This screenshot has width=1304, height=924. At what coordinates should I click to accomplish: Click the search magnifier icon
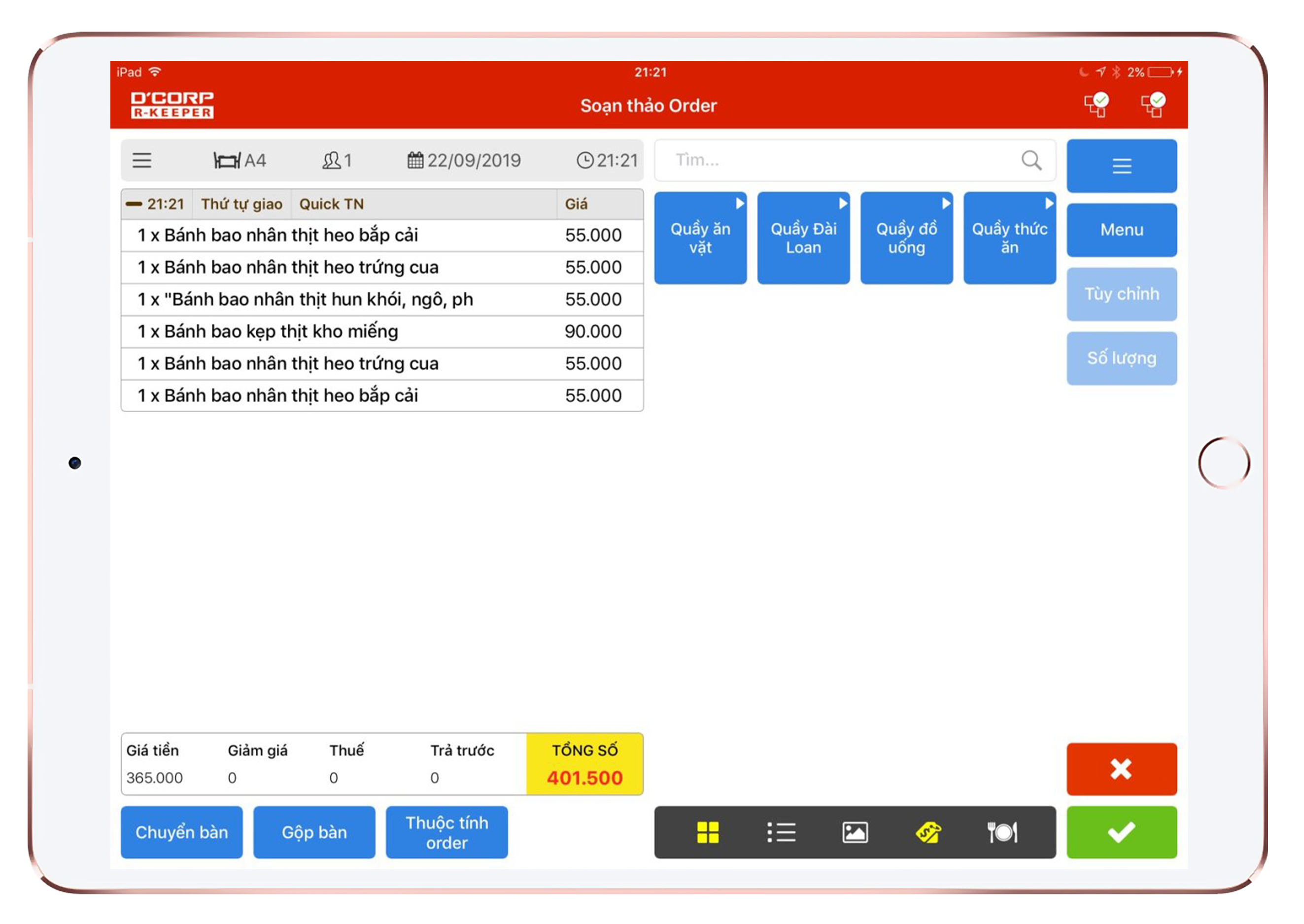pyautogui.click(x=1030, y=161)
